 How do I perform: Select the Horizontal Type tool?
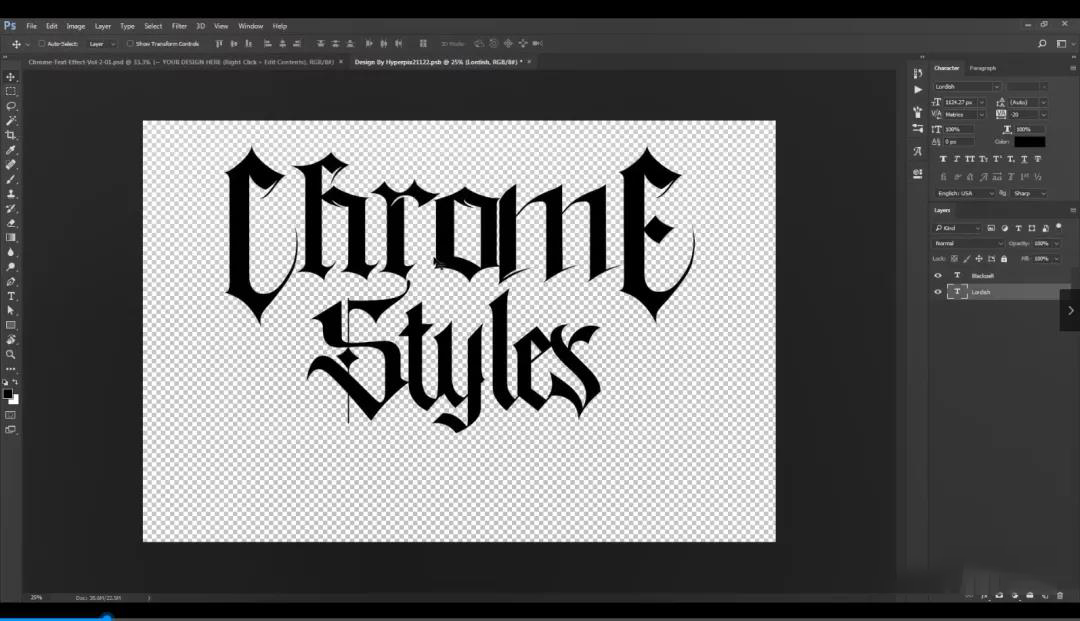11,296
